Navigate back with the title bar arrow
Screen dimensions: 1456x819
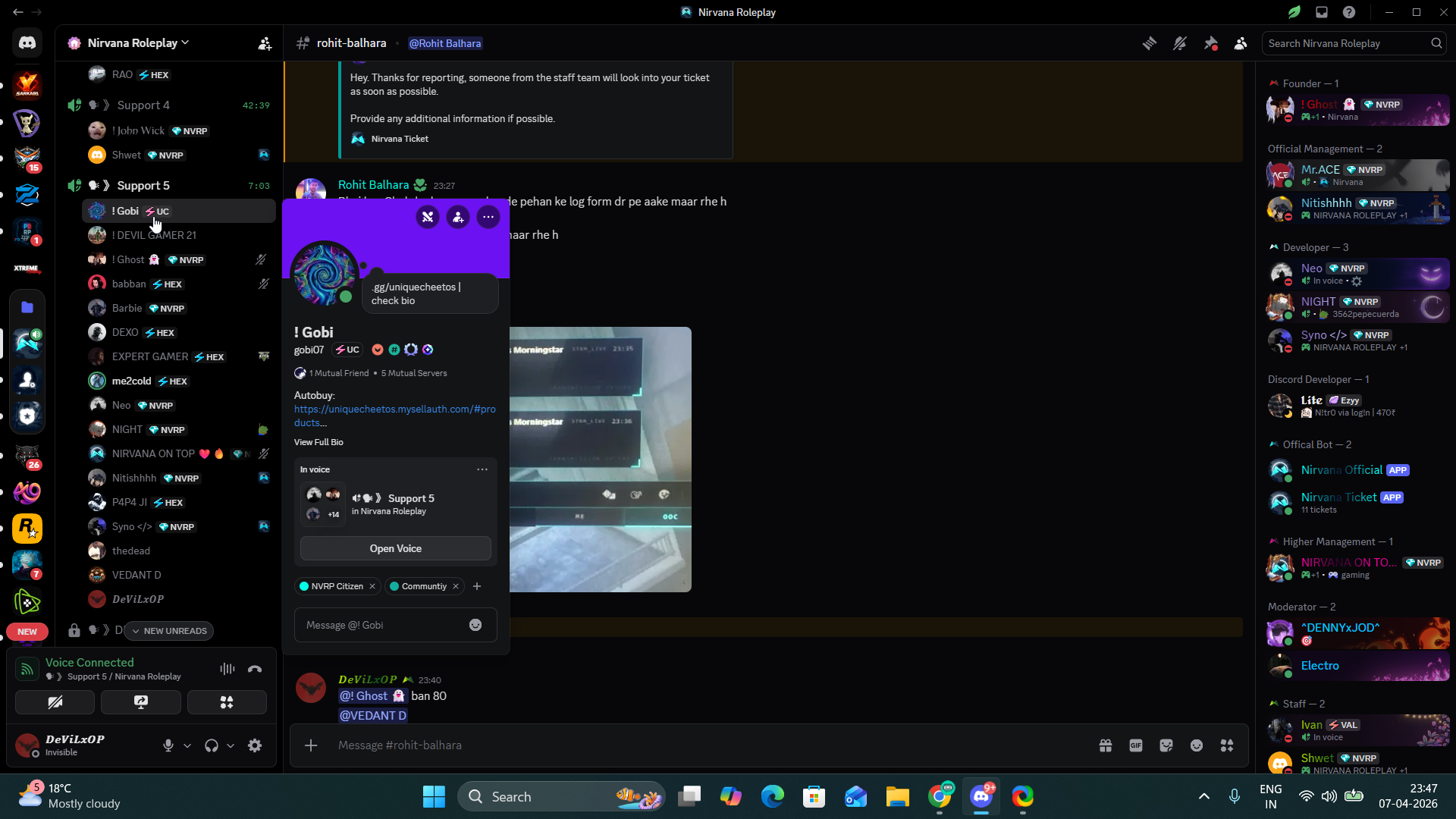pos(18,12)
